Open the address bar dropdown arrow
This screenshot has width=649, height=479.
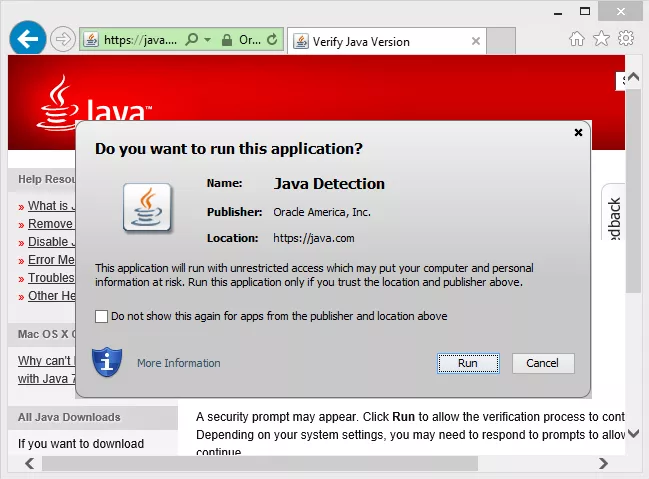click(208, 40)
